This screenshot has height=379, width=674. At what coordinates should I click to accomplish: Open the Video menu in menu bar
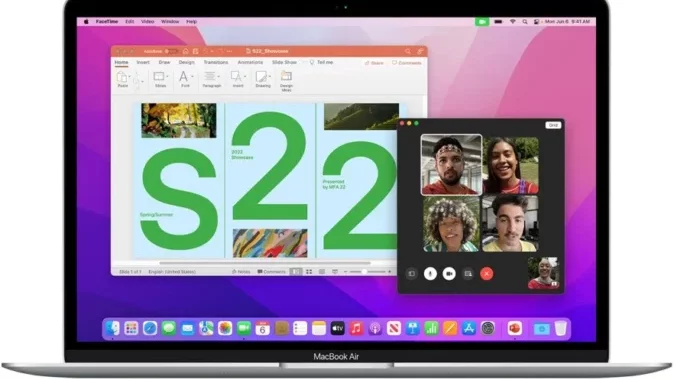click(x=147, y=21)
